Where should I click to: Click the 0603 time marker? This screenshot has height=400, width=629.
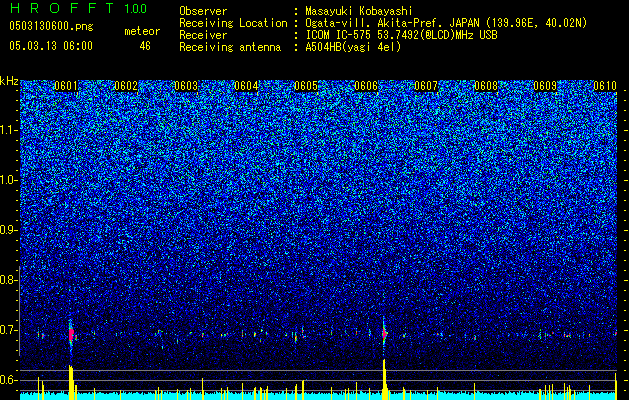(x=186, y=86)
